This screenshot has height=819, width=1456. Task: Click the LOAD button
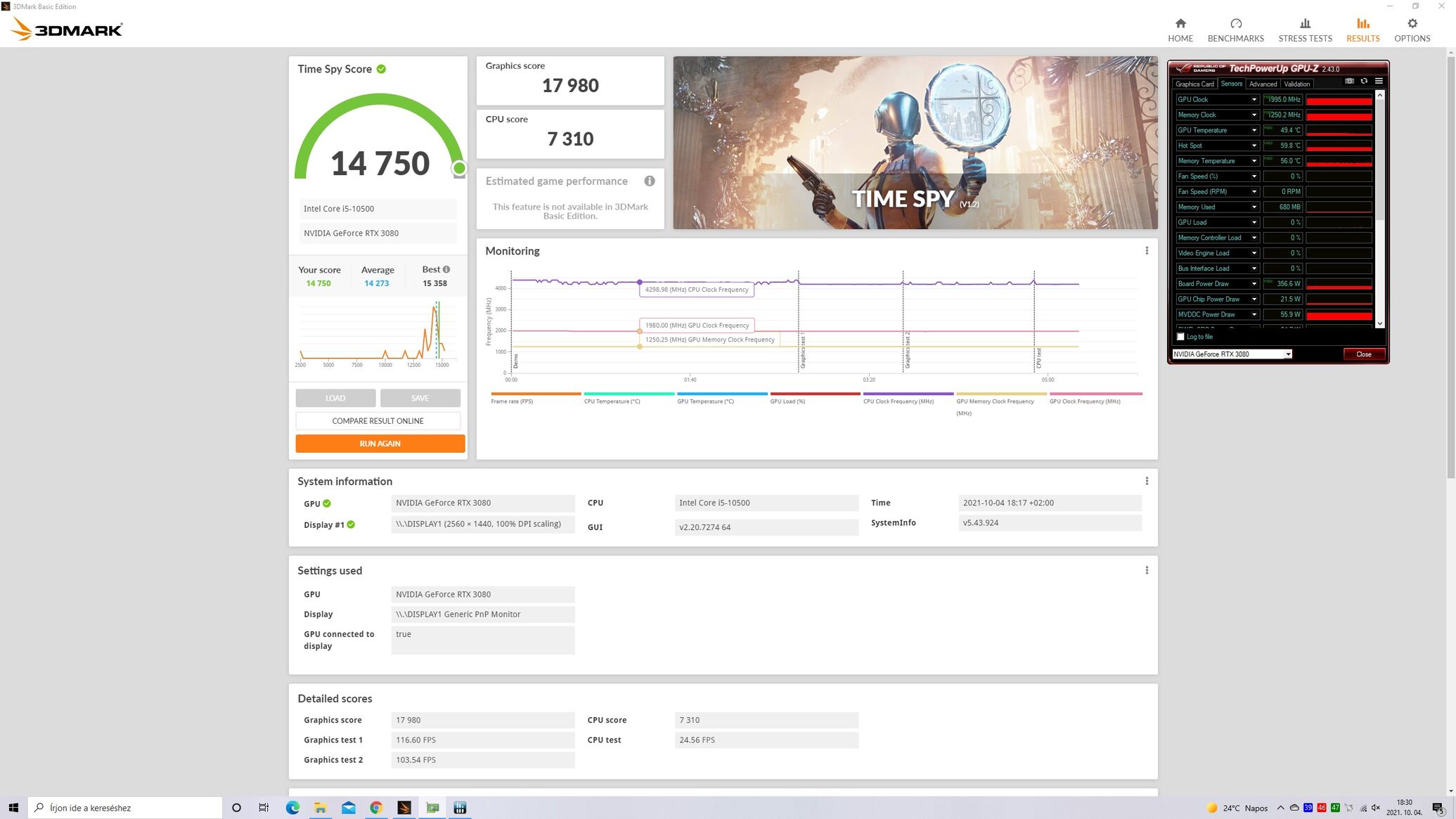(335, 398)
